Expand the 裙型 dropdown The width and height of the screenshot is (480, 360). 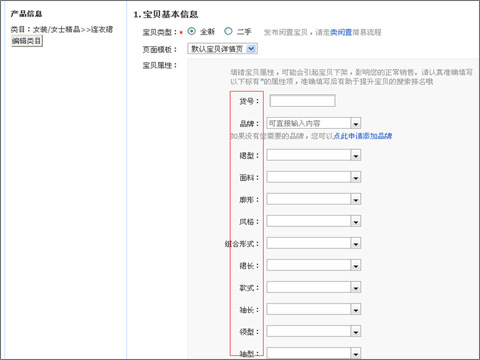pyautogui.click(x=314, y=155)
